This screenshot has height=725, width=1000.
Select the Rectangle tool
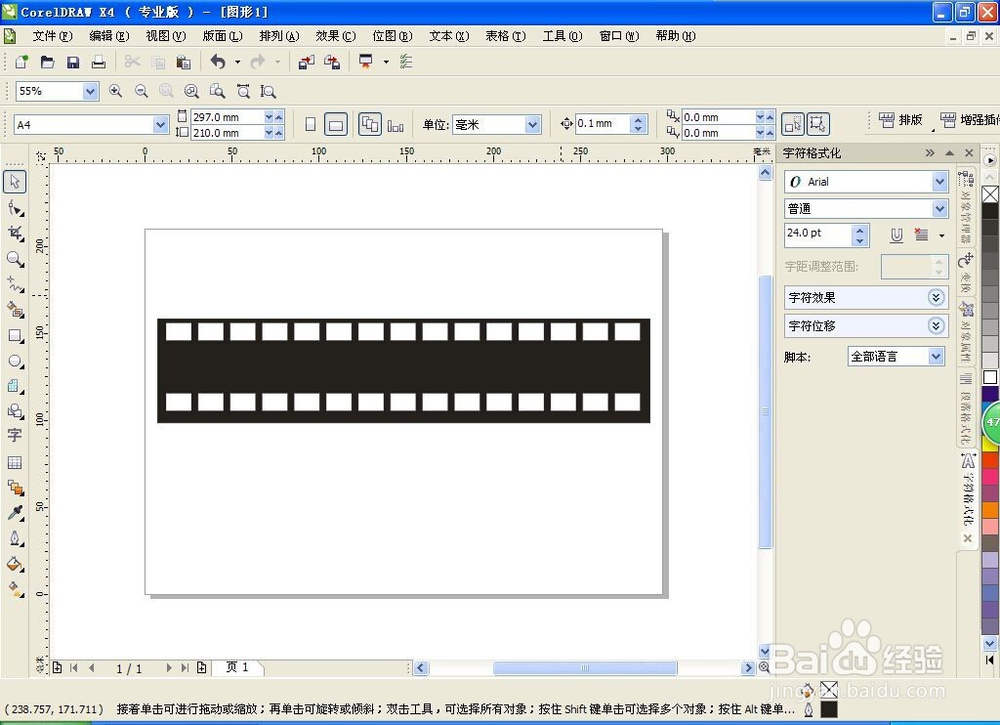click(15, 335)
